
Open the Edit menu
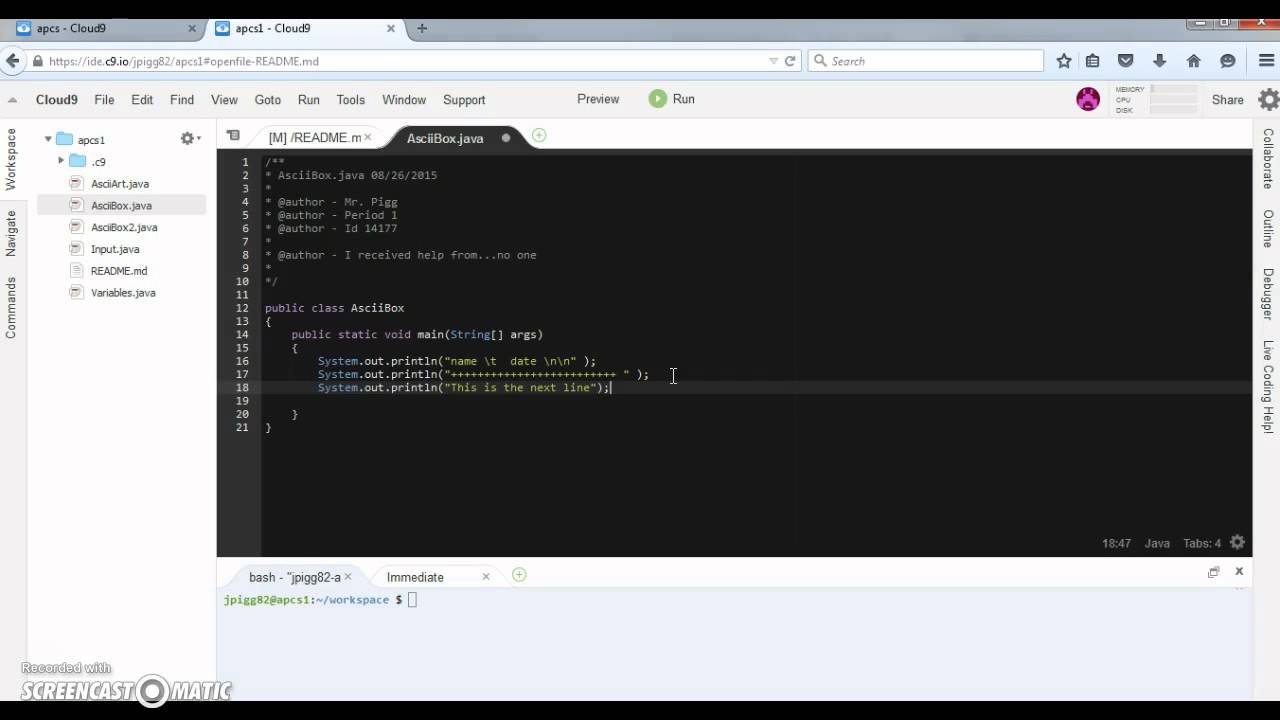point(142,100)
